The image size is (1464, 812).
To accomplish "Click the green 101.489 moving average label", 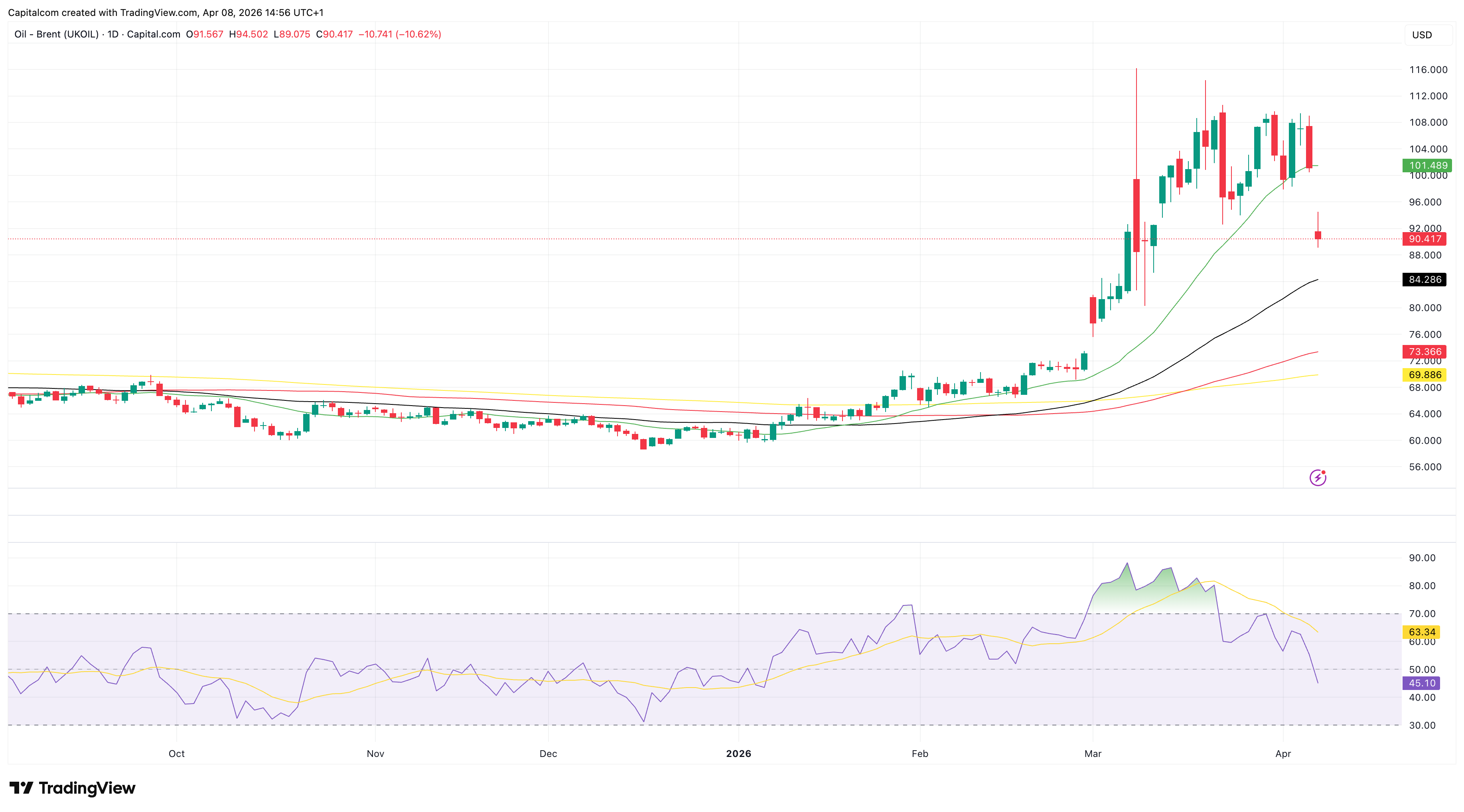I will click(1427, 166).
